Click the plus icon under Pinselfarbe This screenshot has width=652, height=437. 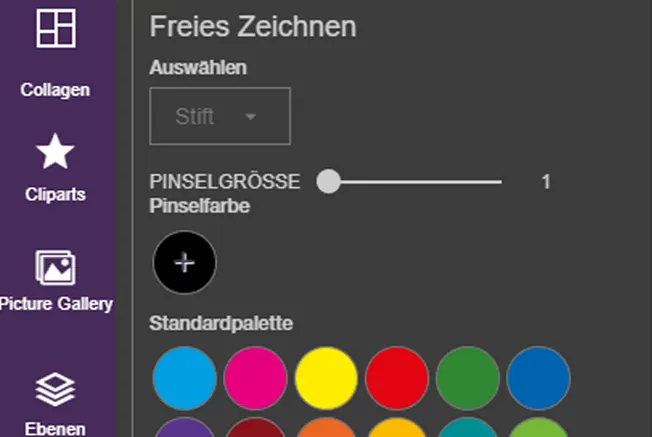click(184, 262)
